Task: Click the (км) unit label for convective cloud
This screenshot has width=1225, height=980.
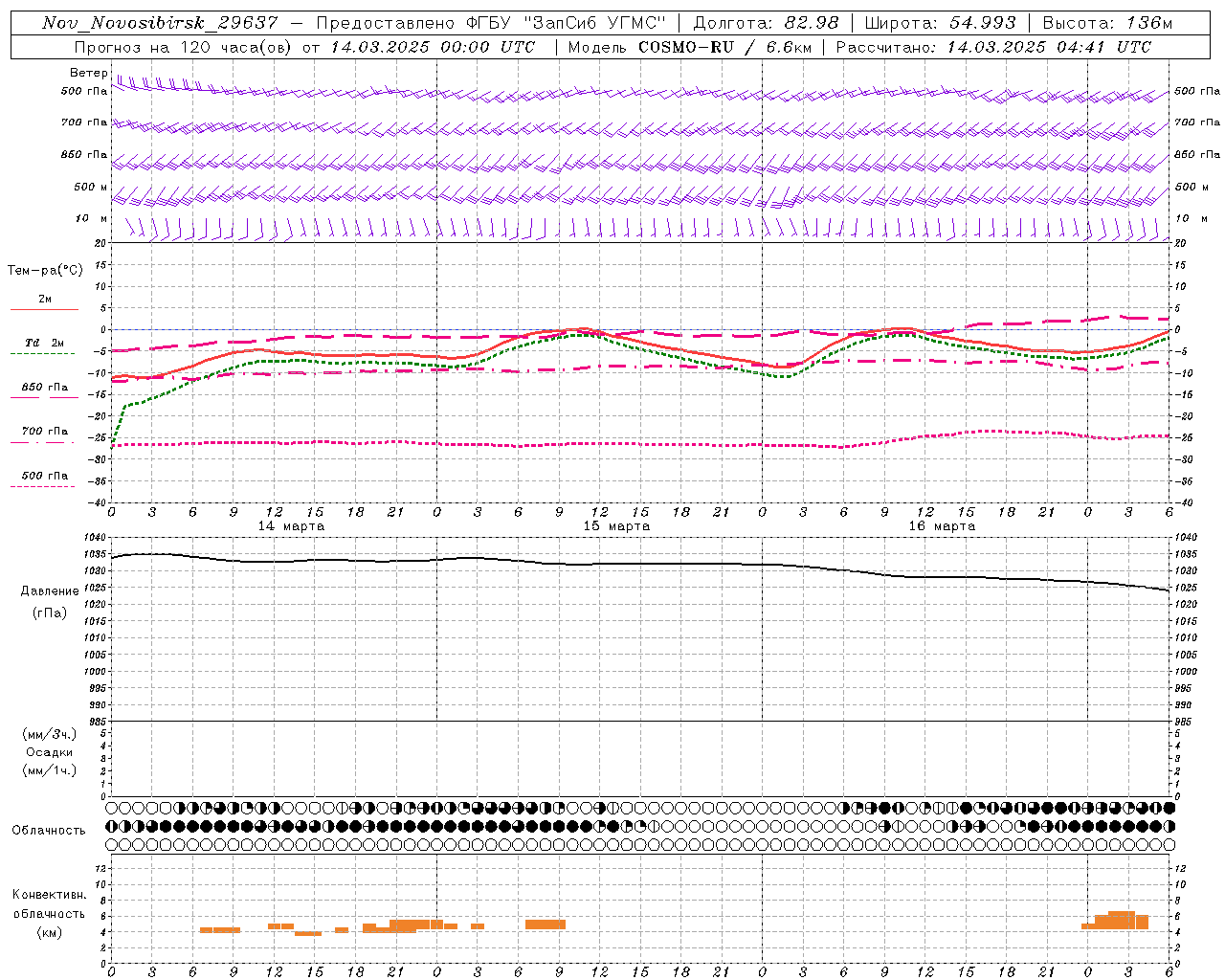Action: coord(50,932)
